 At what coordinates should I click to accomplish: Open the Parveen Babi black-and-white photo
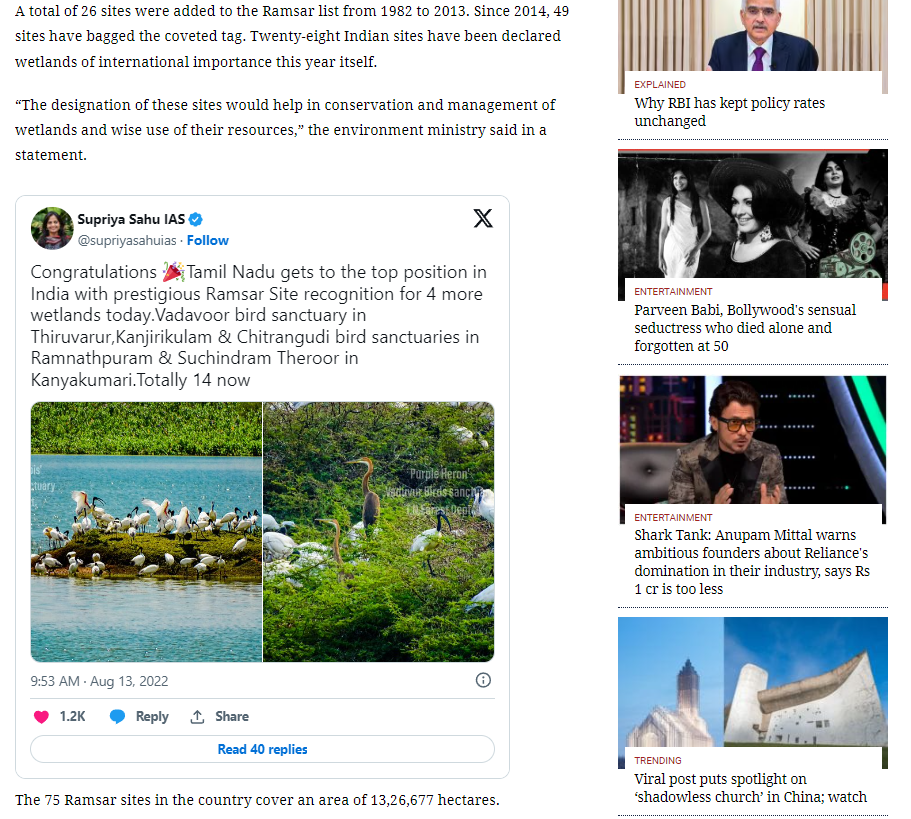point(753,214)
